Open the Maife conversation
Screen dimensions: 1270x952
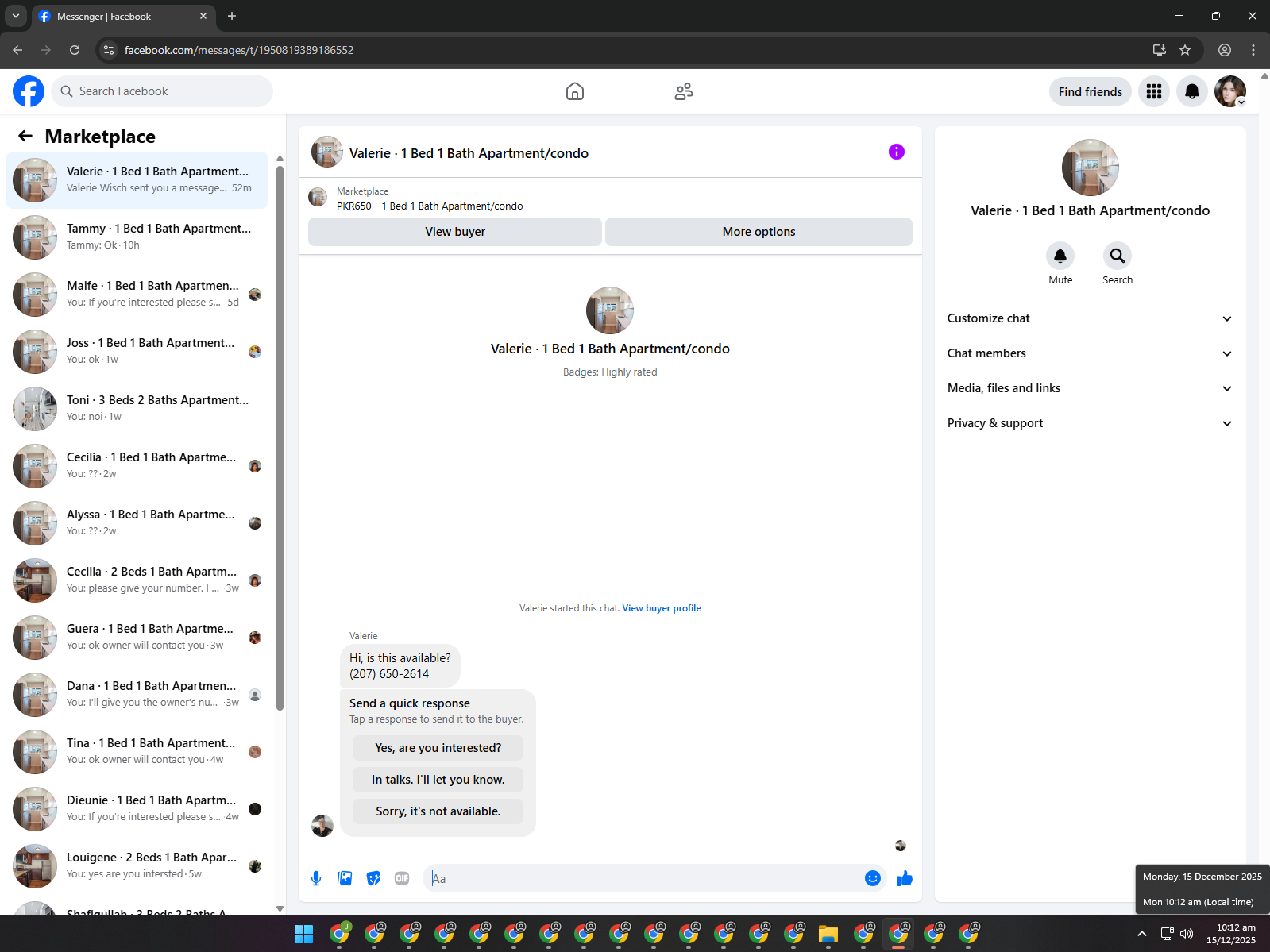coord(137,295)
